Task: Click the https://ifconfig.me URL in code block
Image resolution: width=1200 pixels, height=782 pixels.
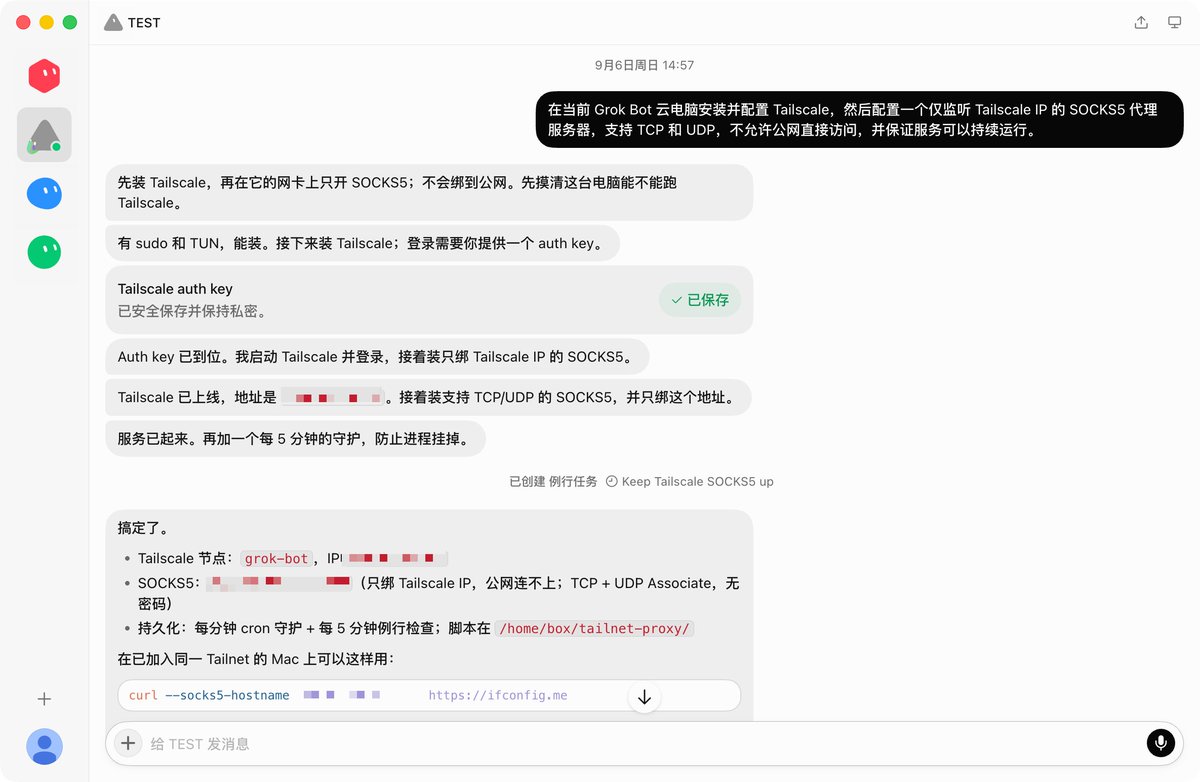Action: tap(498, 695)
